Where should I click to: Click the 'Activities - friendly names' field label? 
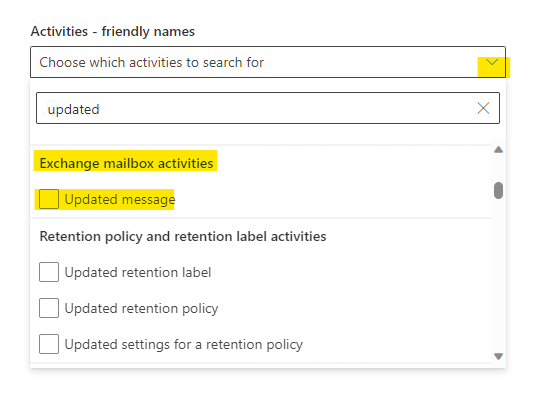pos(113,32)
